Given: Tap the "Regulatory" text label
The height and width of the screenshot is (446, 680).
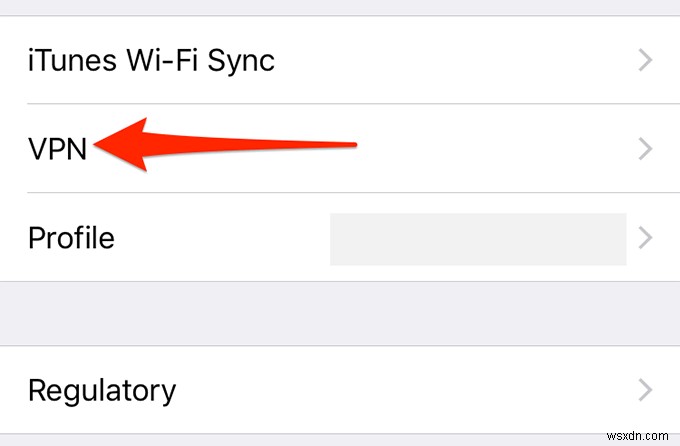Looking at the screenshot, I should click(x=102, y=390).
